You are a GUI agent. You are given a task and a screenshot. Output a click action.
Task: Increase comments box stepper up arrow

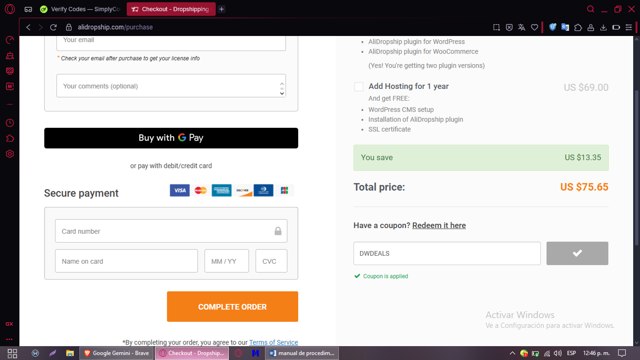coord(282,84)
